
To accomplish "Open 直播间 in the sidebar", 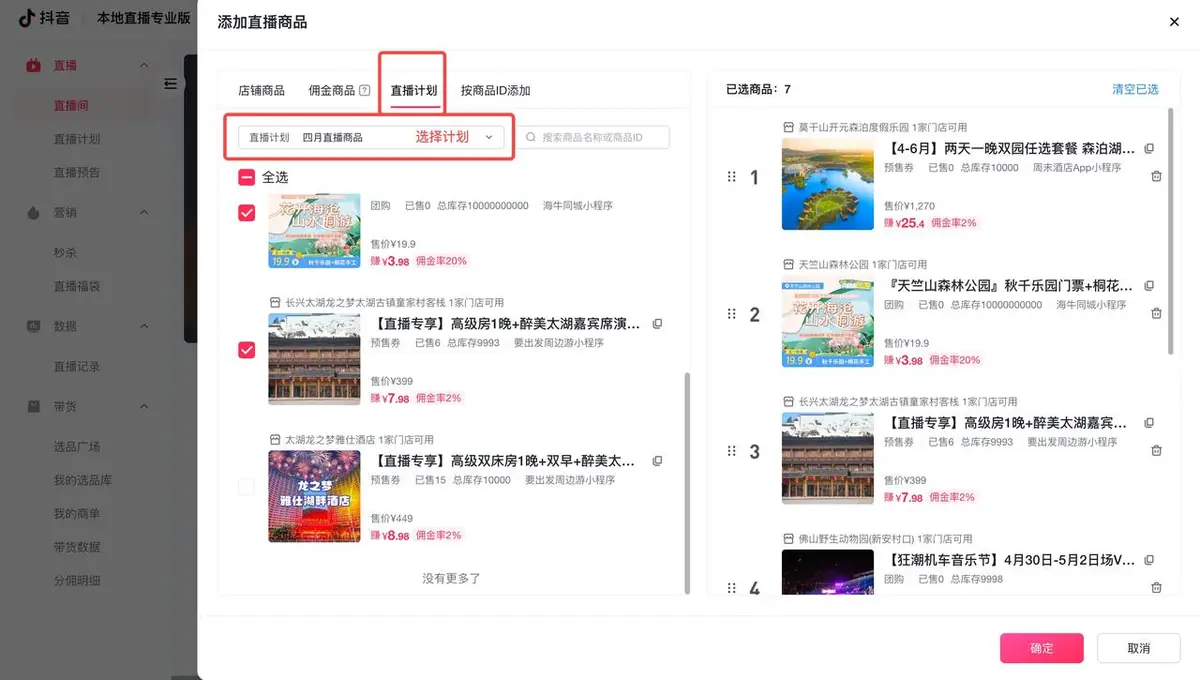I will click(71, 106).
